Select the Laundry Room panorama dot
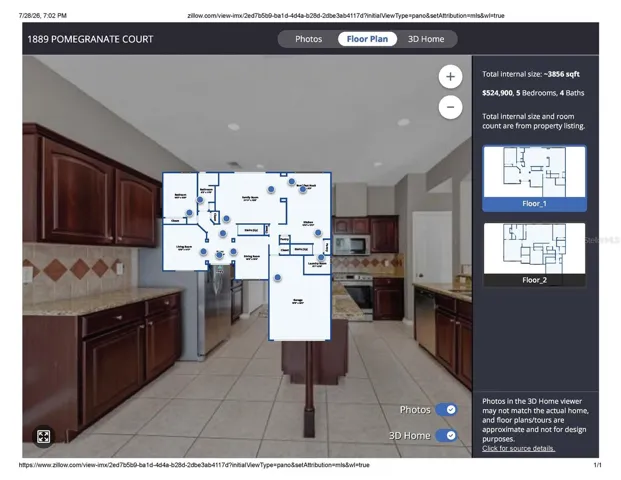 [x=321, y=257]
